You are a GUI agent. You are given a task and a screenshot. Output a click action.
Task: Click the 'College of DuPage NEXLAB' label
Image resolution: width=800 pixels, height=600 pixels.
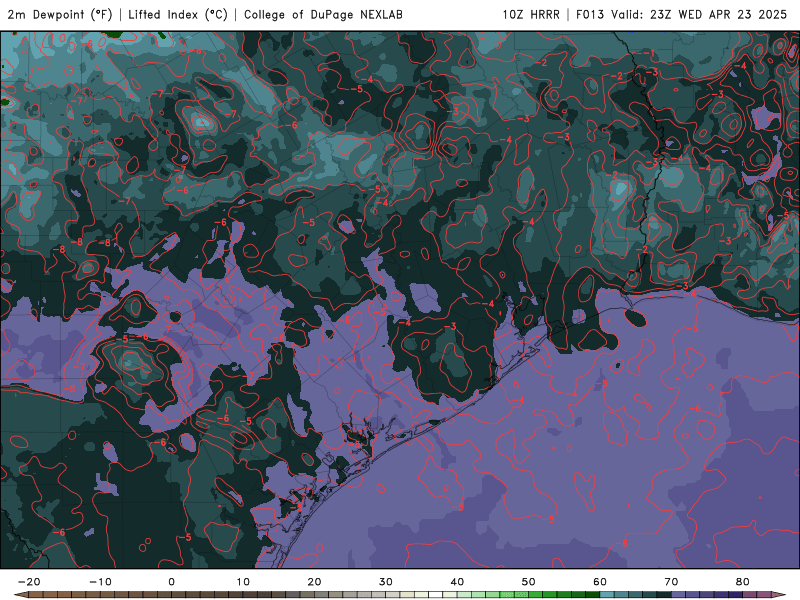(x=323, y=14)
